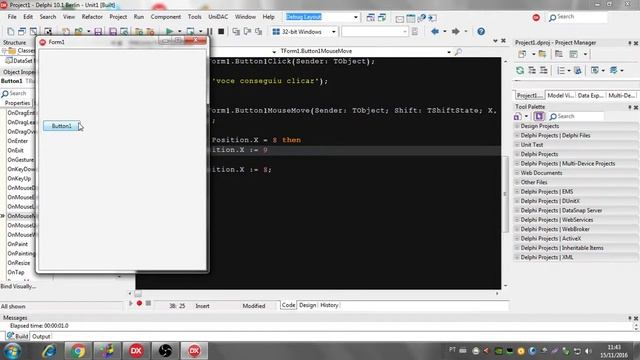Screen dimensions: 640x360
Task: Expand Delphi Projects | WebServices category
Action: click(x=517, y=220)
